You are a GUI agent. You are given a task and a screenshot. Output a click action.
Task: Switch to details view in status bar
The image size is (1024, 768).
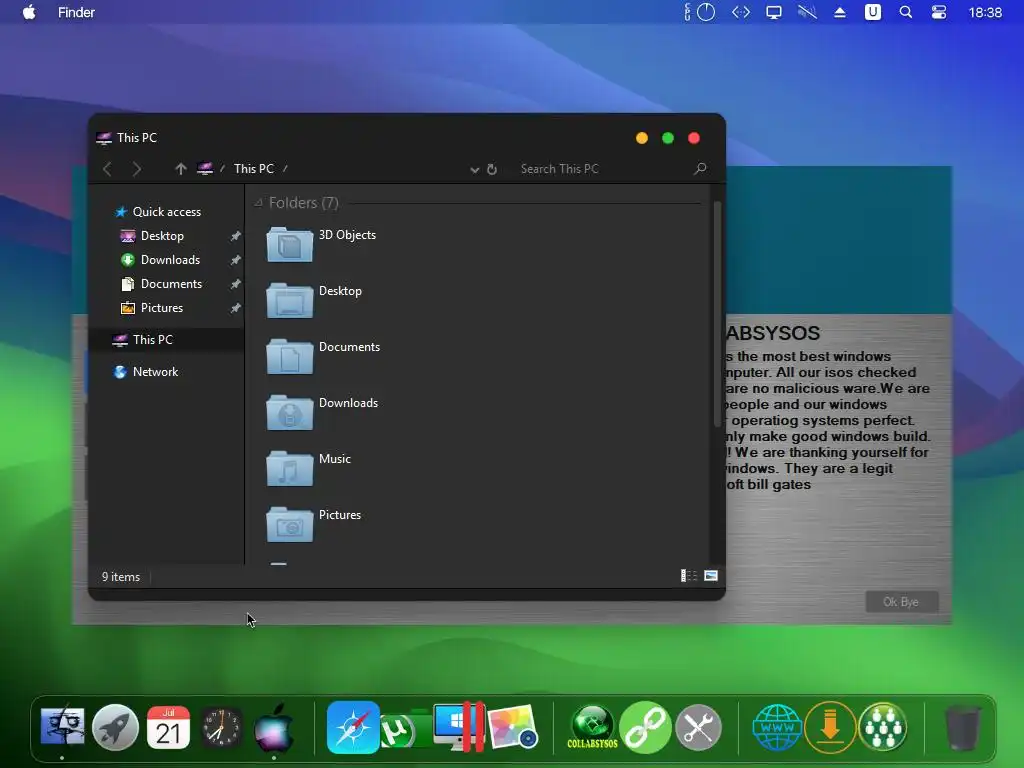pos(689,575)
